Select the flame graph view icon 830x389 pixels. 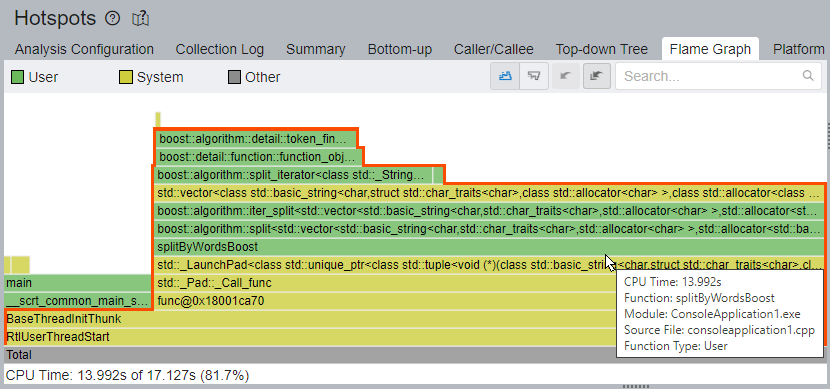point(505,76)
